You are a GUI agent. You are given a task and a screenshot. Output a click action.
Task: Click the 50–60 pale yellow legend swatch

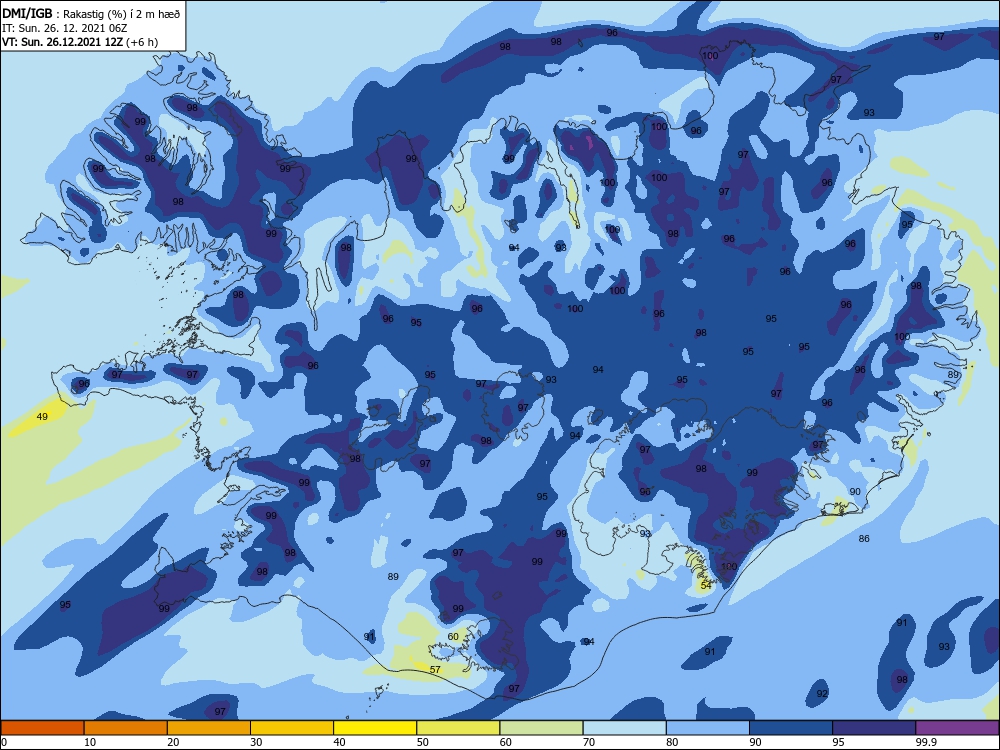coord(458,728)
